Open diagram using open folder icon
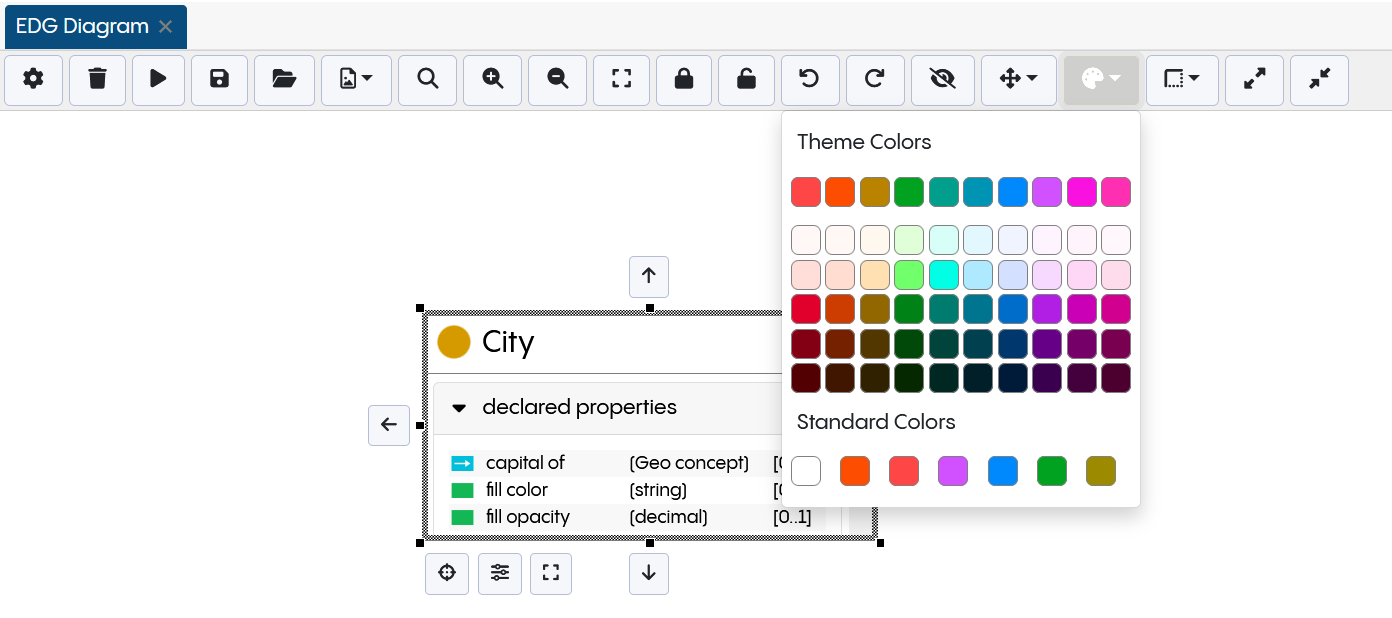1392x618 pixels. click(x=284, y=80)
